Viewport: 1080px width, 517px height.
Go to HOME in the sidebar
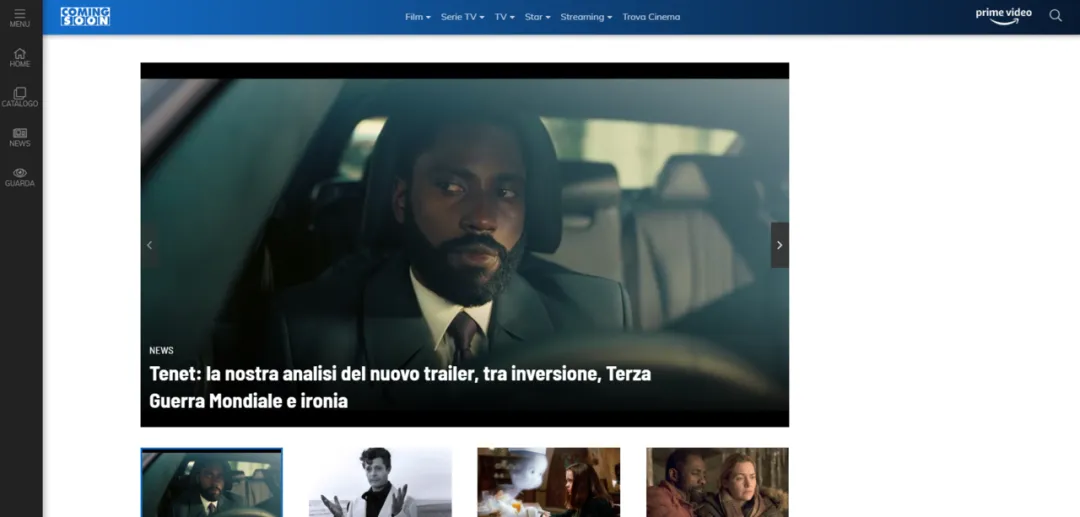(19, 58)
